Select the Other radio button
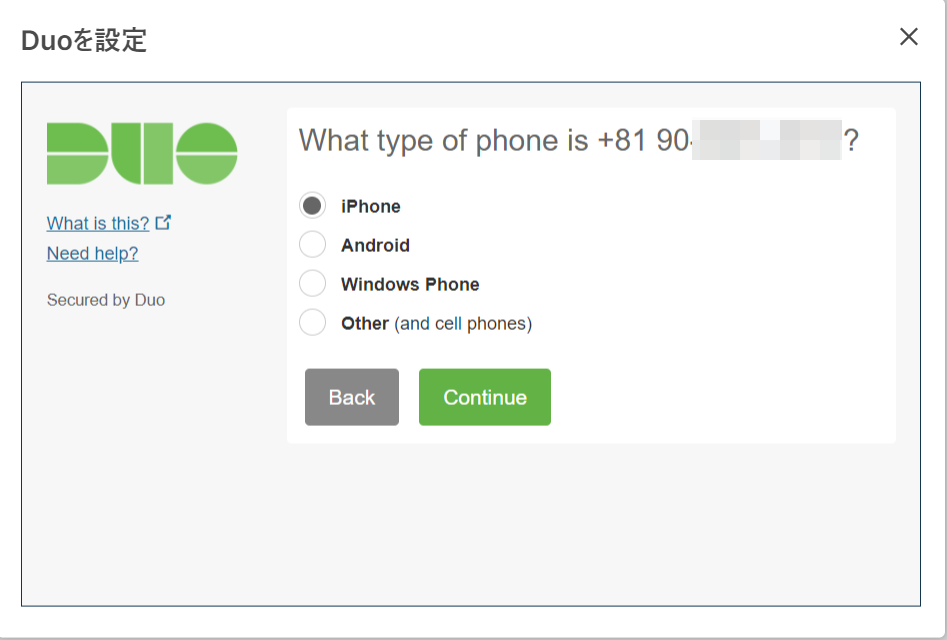Viewport: 947px width, 640px height. [x=313, y=323]
